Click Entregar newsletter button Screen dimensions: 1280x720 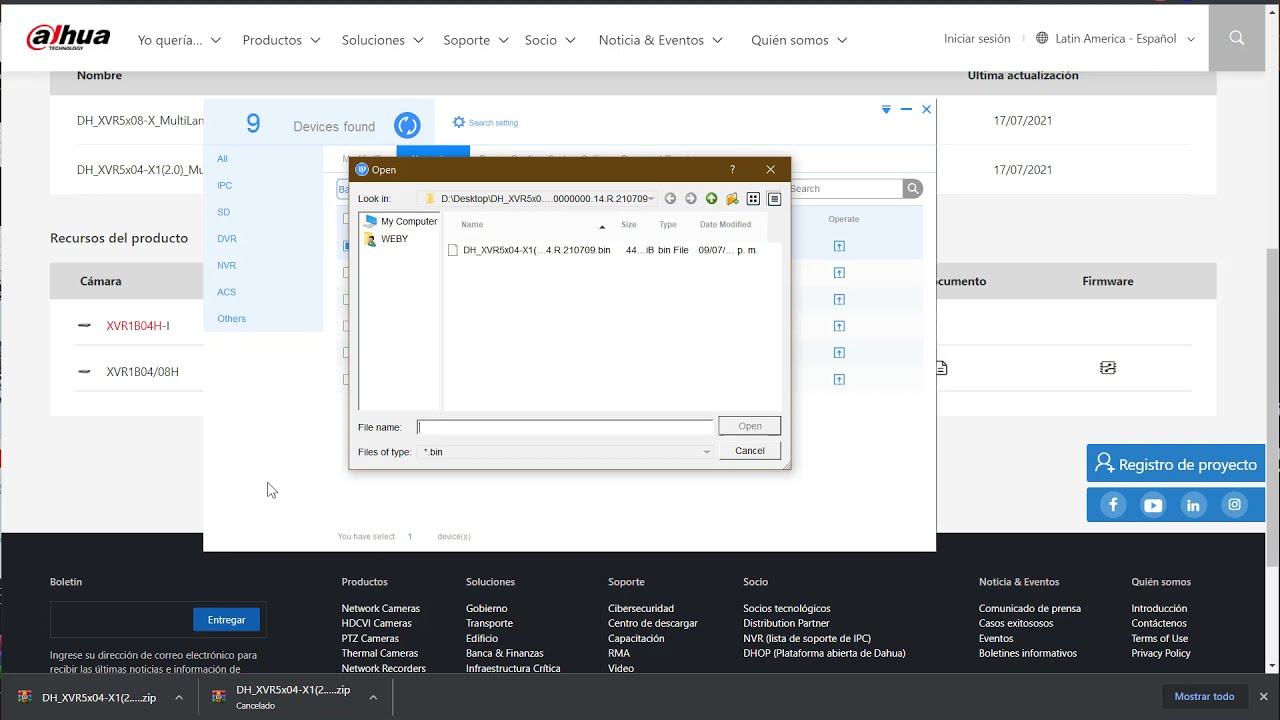coord(226,620)
